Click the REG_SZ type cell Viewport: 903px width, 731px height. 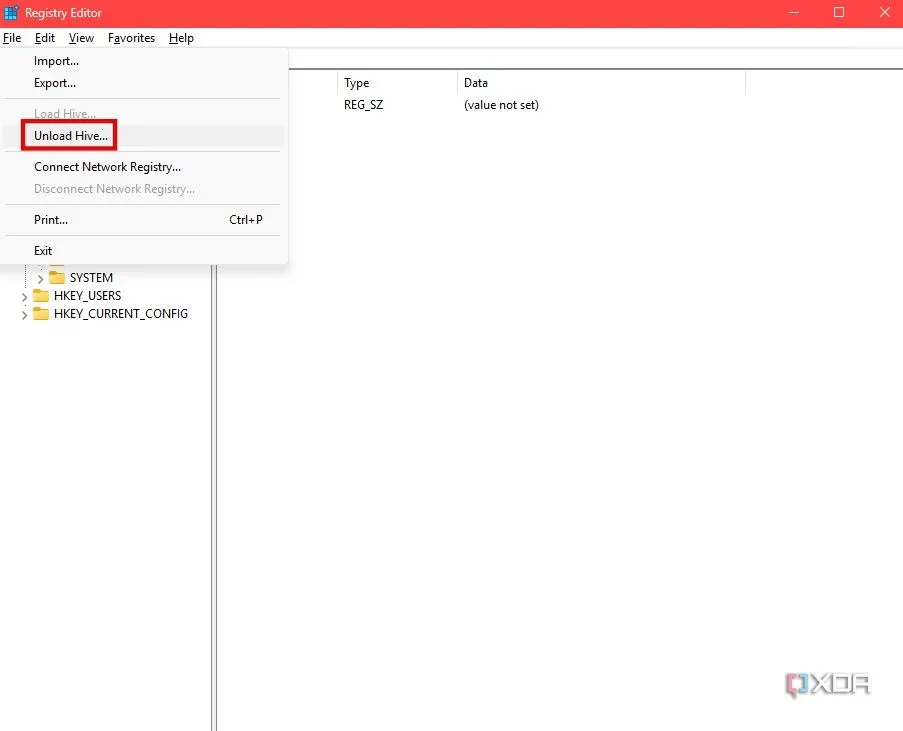[363, 105]
